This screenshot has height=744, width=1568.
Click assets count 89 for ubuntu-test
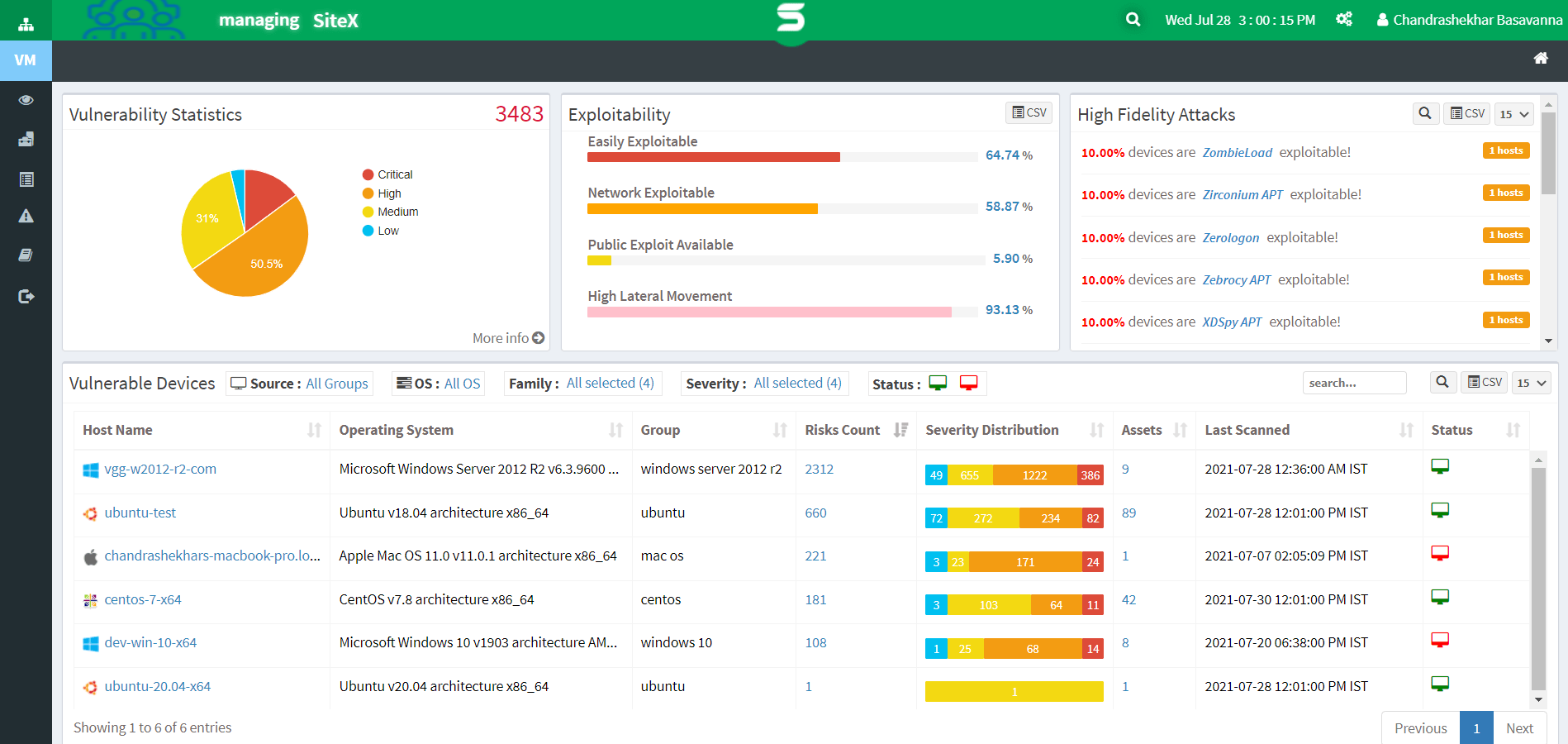(x=1128, y=513)
